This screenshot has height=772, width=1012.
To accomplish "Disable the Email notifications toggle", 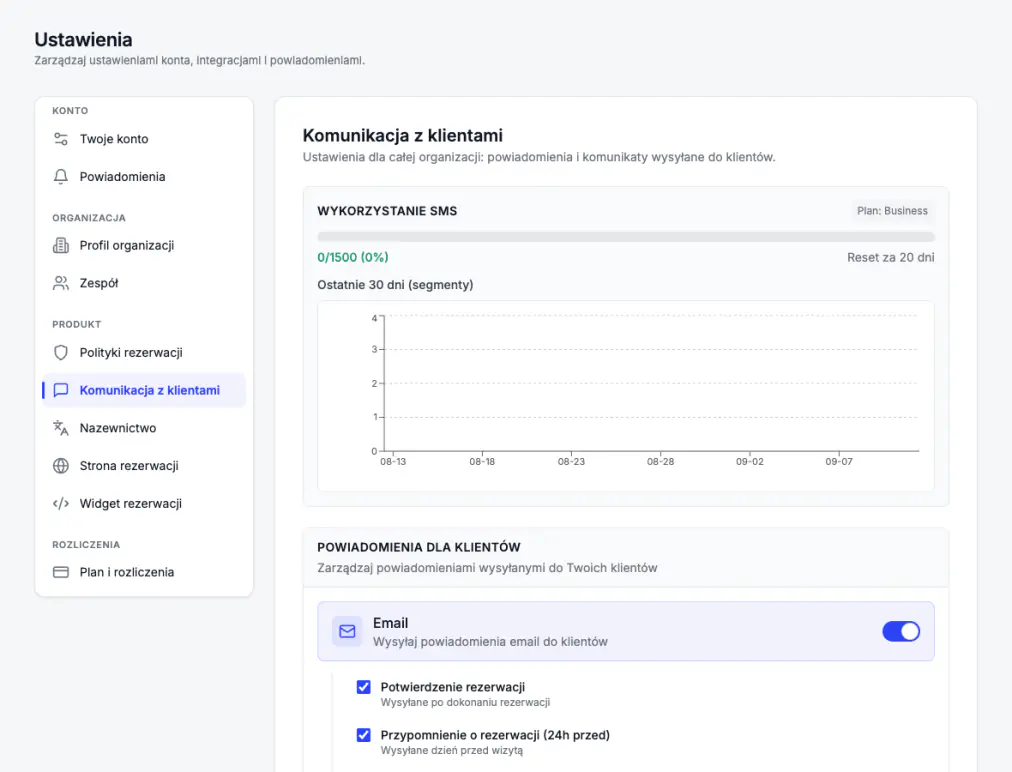I will [x=901, y=631].
